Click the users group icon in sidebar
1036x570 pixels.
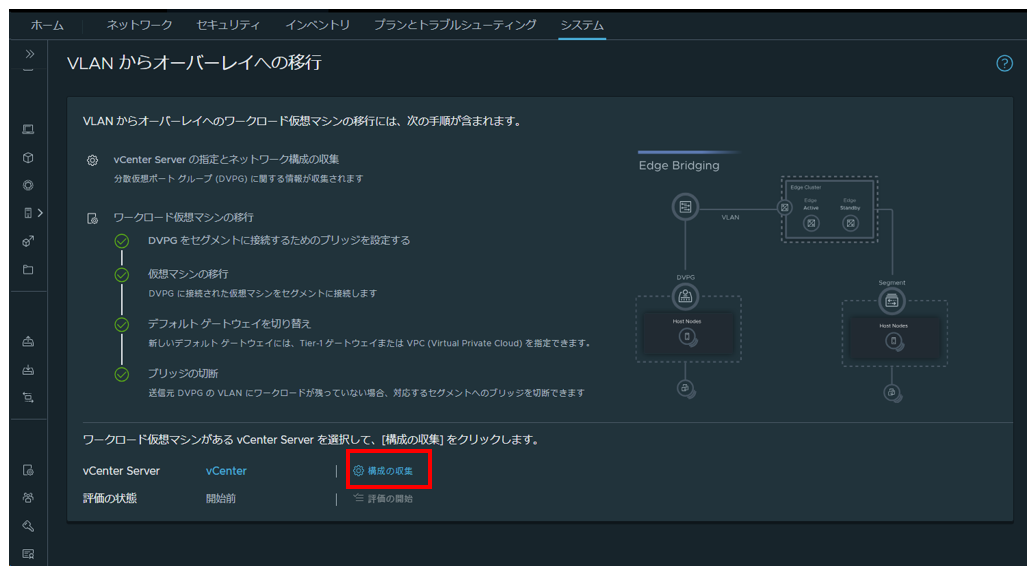28,498
